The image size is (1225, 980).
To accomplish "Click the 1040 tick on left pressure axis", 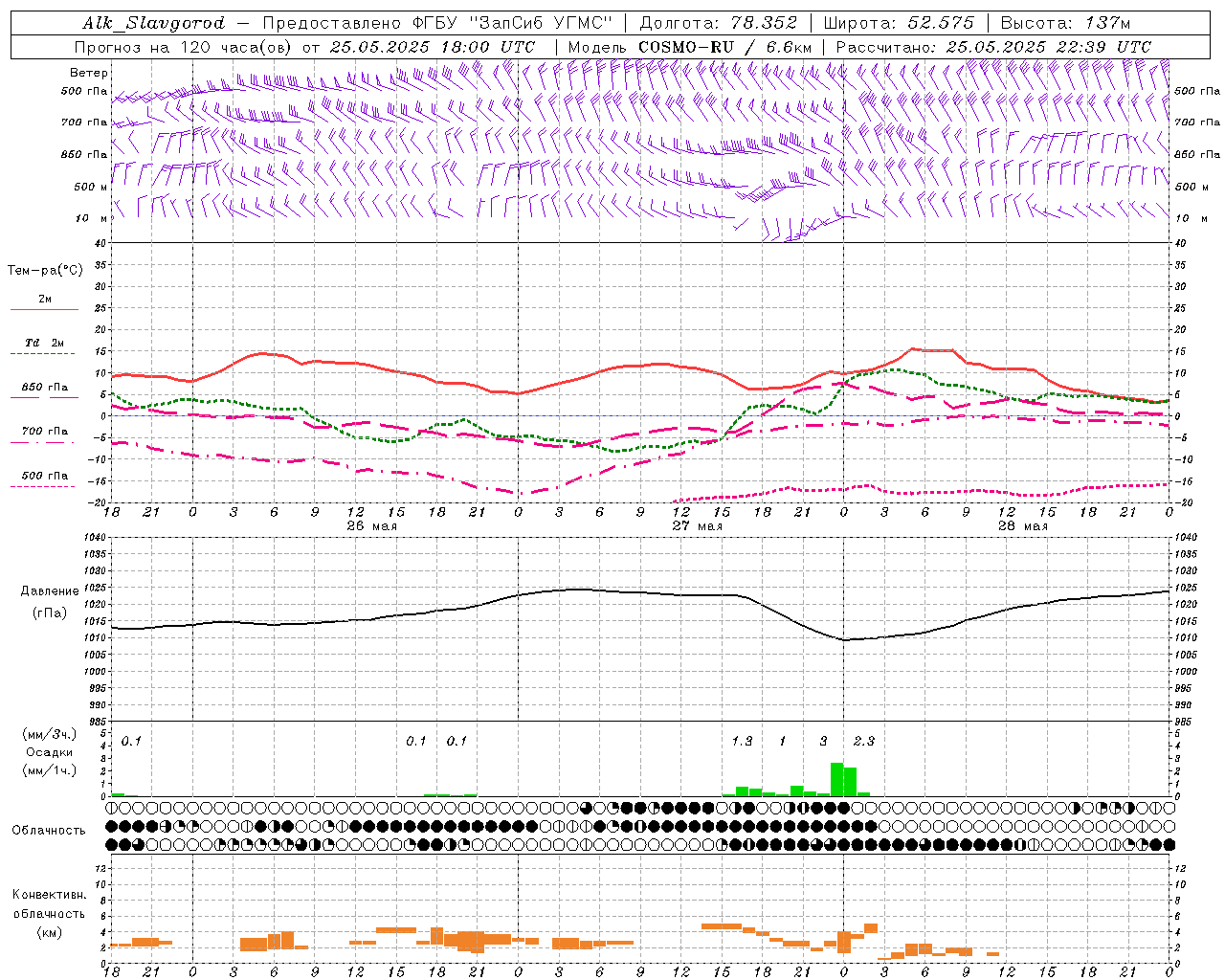I will pos(94,538).
